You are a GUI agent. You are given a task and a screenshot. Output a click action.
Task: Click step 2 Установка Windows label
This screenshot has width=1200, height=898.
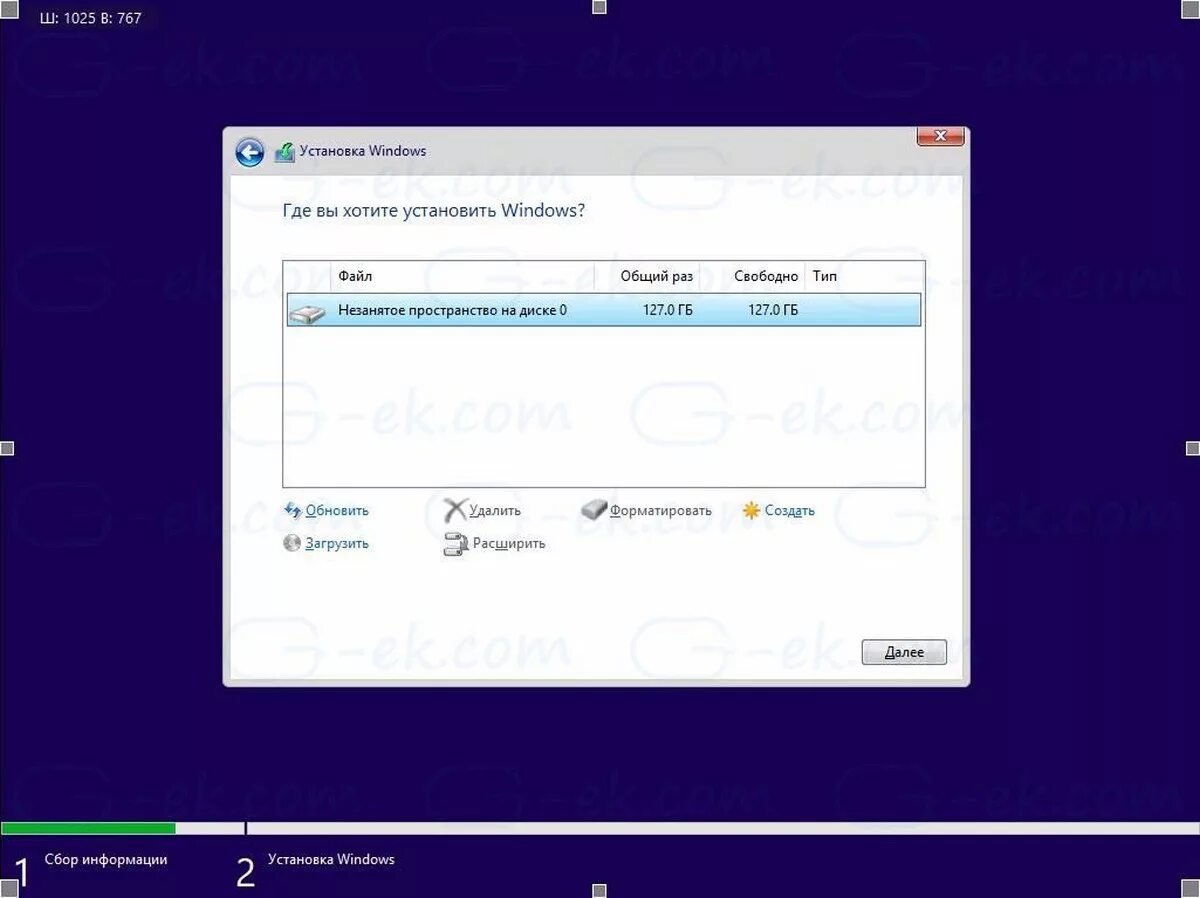(331, 859)
